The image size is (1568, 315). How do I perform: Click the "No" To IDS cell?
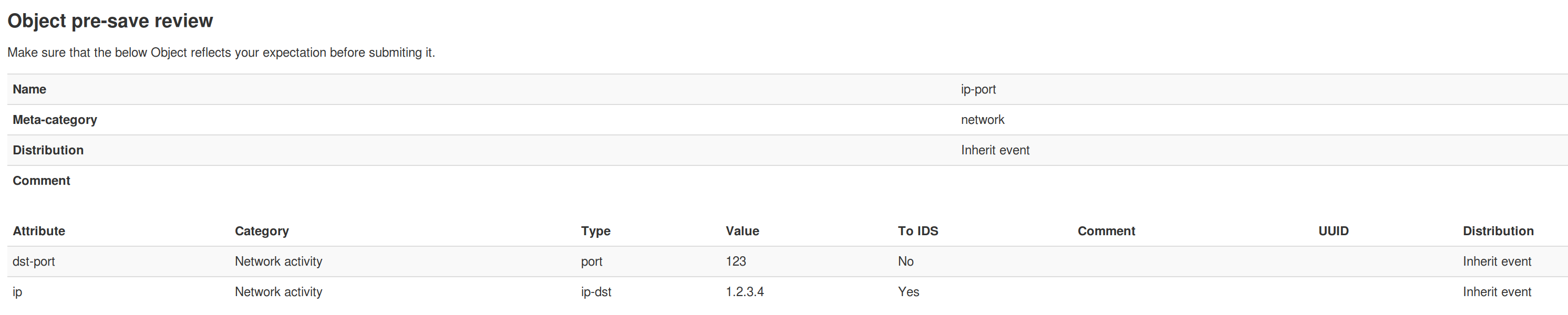(x=905, y=261)
